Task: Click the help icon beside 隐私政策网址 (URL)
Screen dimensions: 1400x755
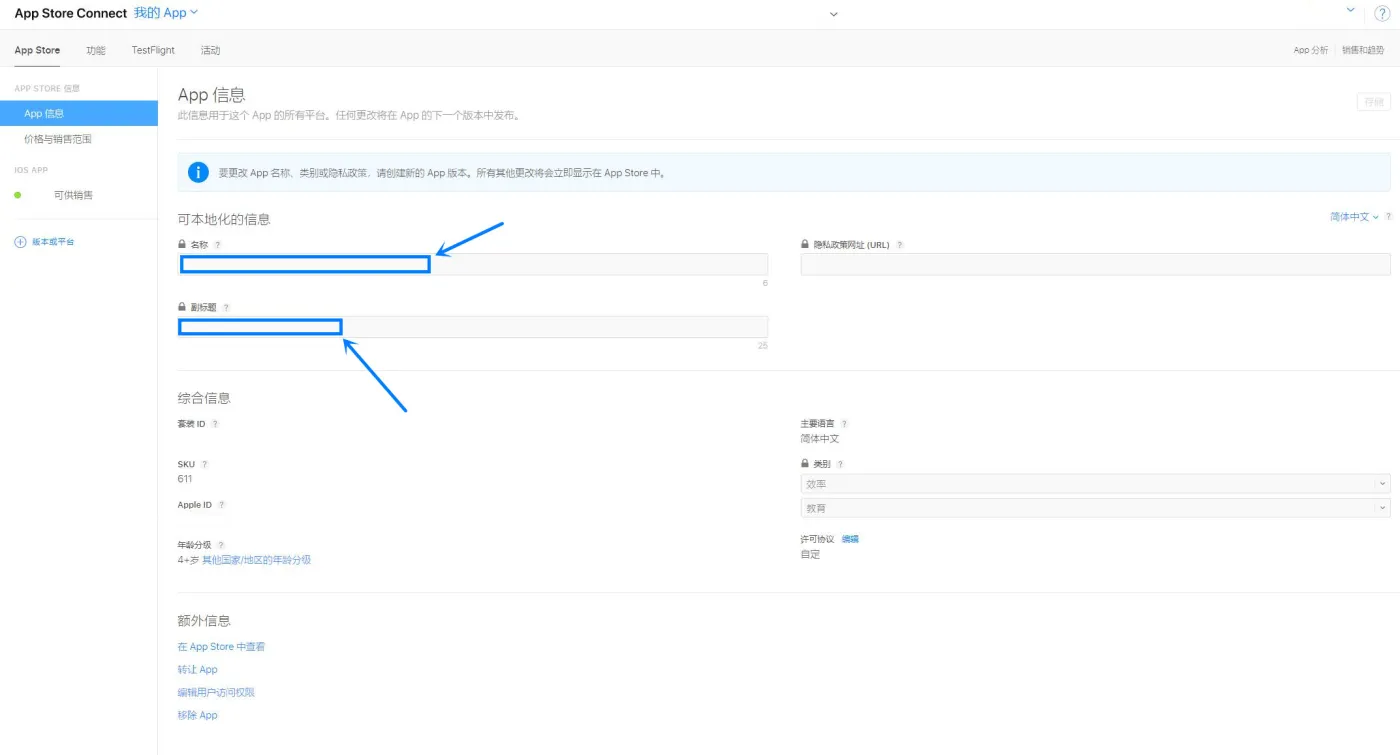Action: [x=900, y=245]
